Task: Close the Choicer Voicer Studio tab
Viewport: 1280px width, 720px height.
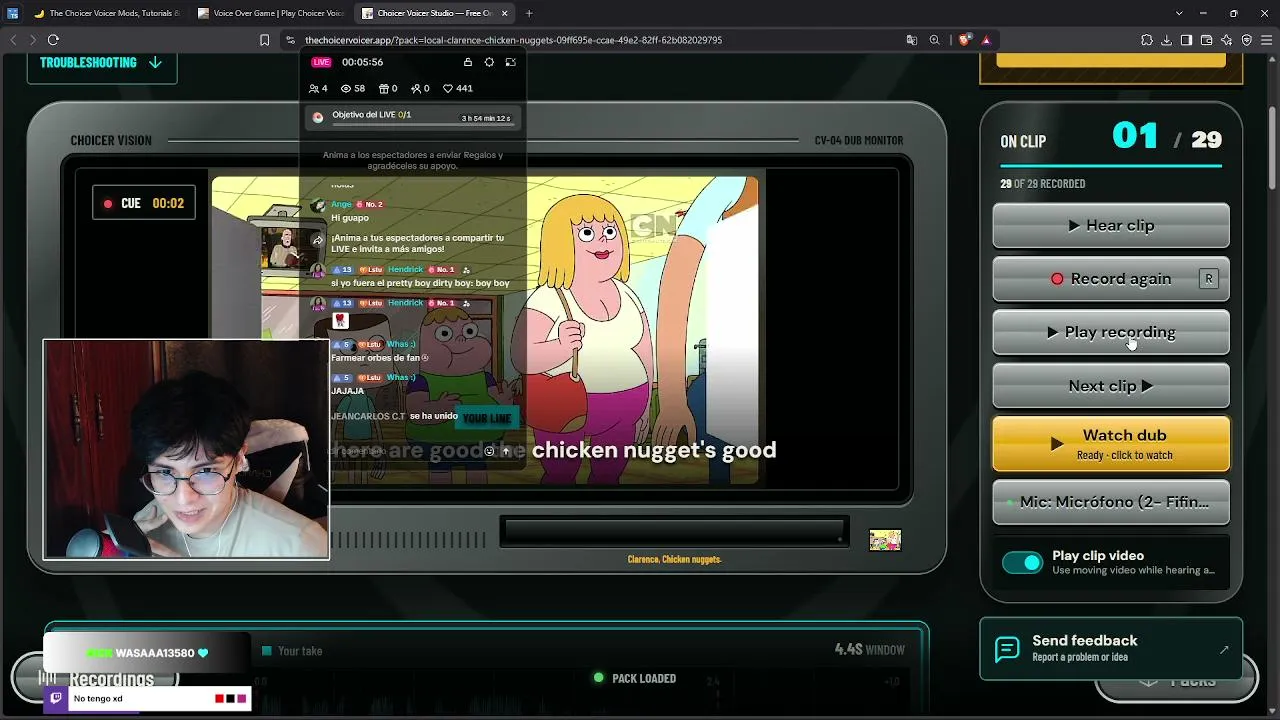Action: tap(505, 13)
